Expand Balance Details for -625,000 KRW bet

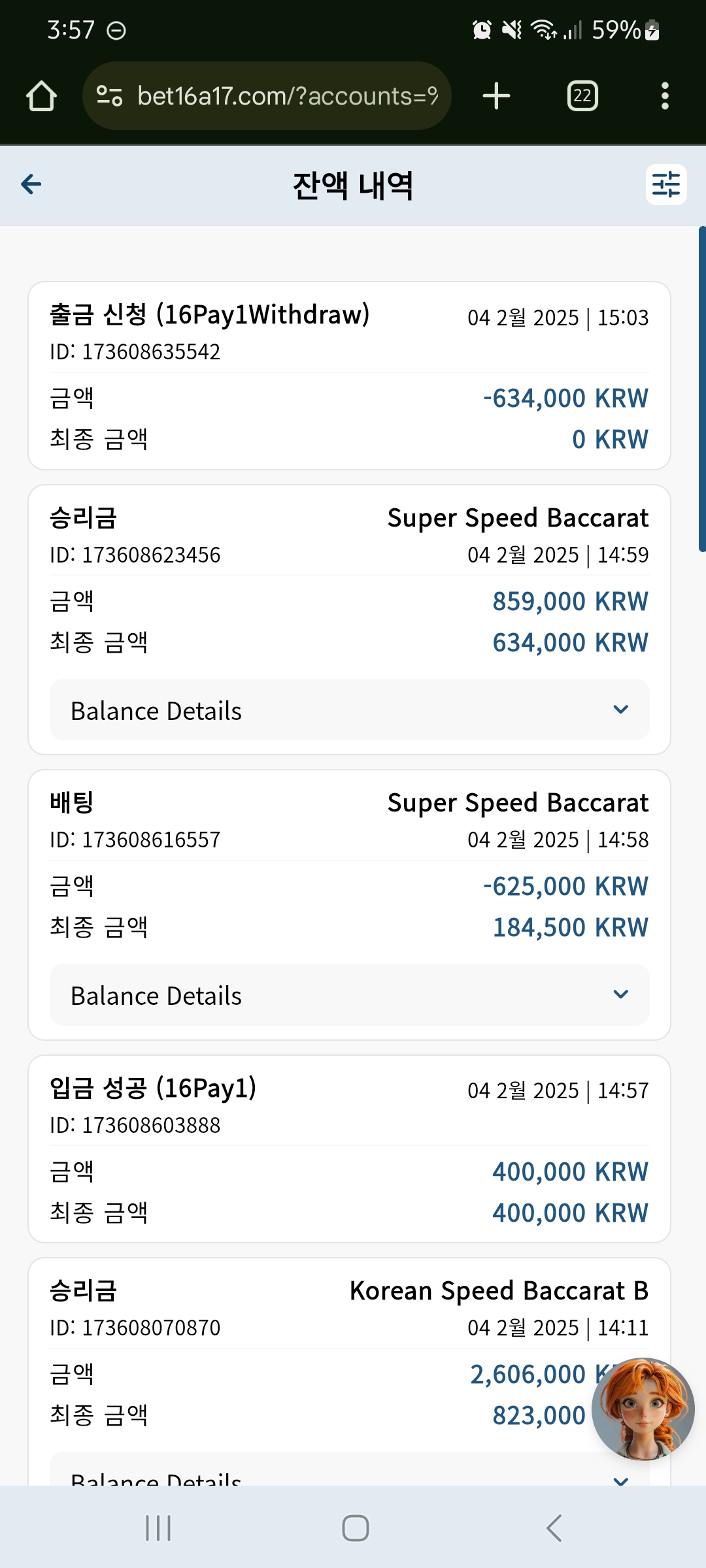(x=350, y=995)
